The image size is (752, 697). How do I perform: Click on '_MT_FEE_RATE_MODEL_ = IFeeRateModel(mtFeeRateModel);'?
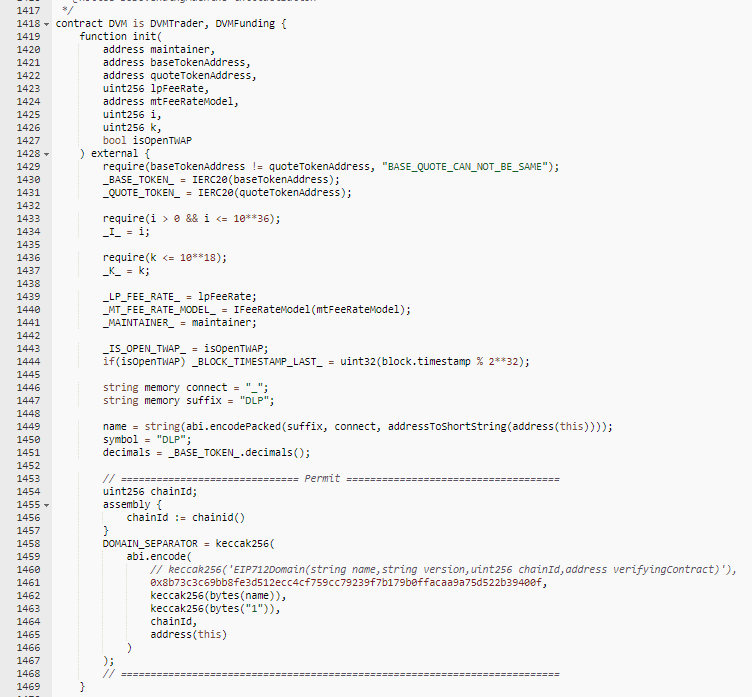pos(257,309)
